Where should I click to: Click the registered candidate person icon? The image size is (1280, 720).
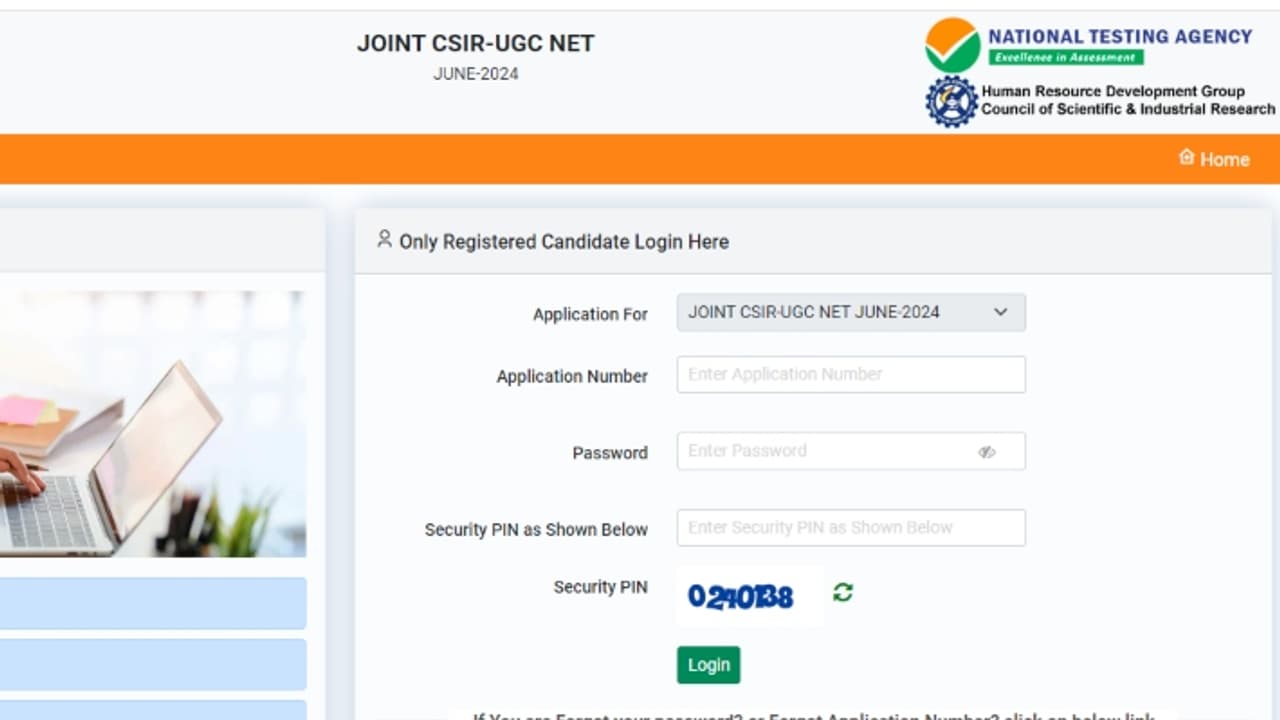(x=383, y=239)
